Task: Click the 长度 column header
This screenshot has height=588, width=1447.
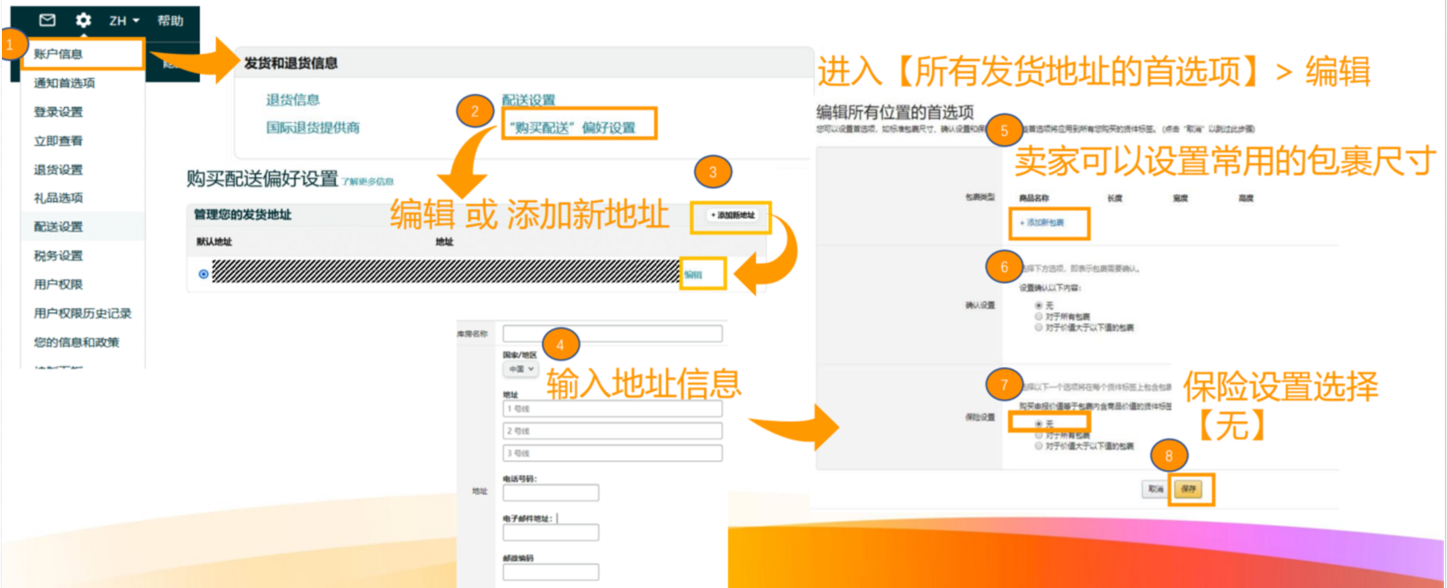Action: 1115,198
